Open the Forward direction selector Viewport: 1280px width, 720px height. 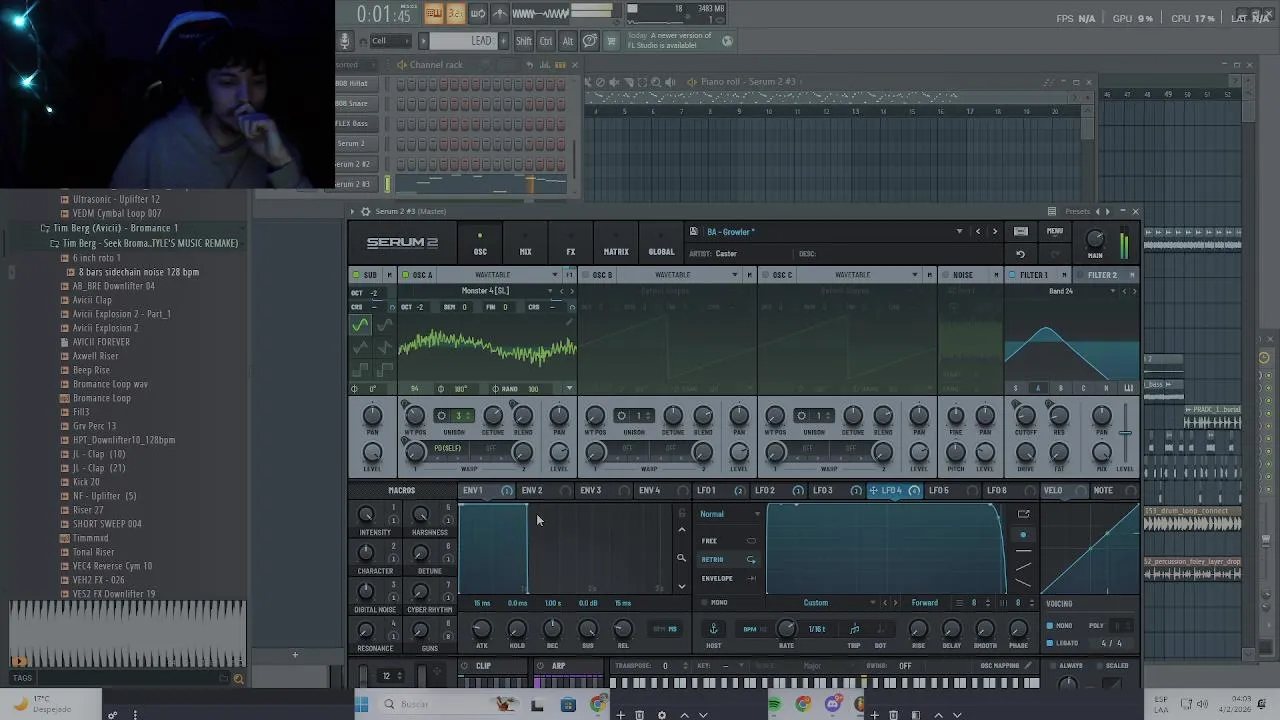click(x=925, y=603)
